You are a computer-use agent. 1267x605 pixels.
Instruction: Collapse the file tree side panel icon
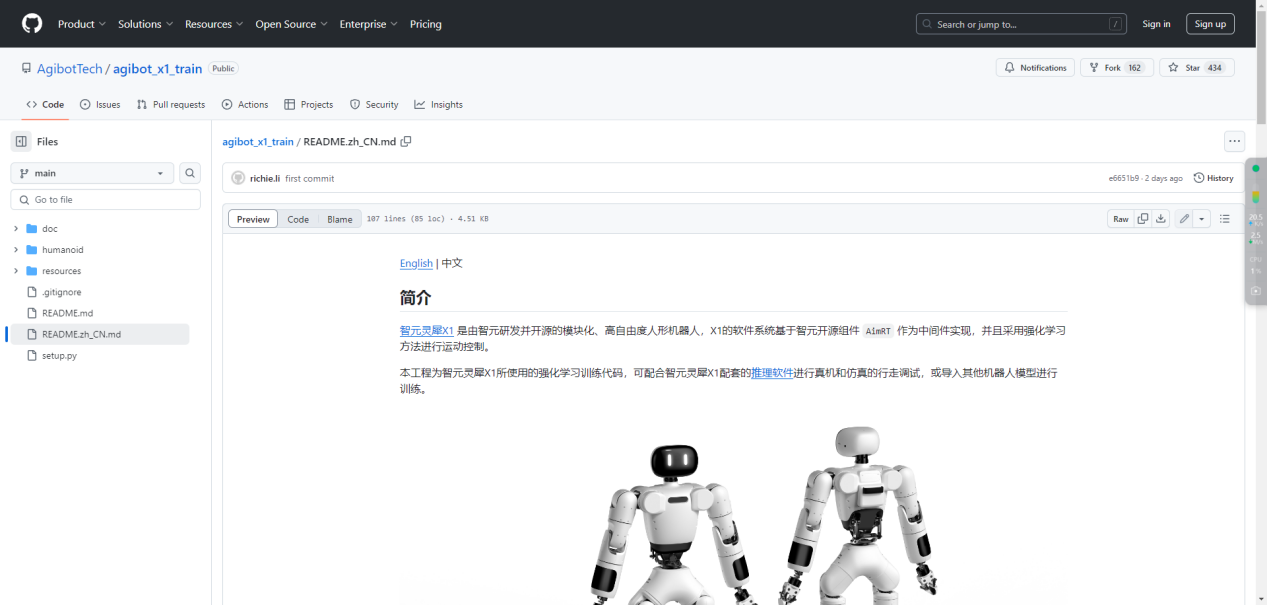(21, 142)
